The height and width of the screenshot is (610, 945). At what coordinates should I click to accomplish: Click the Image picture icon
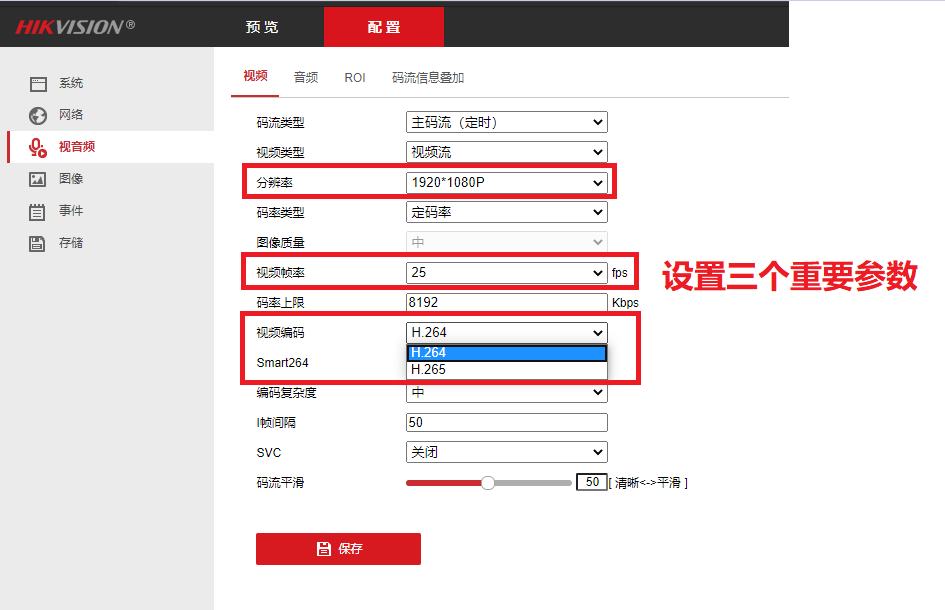(37, 180)
